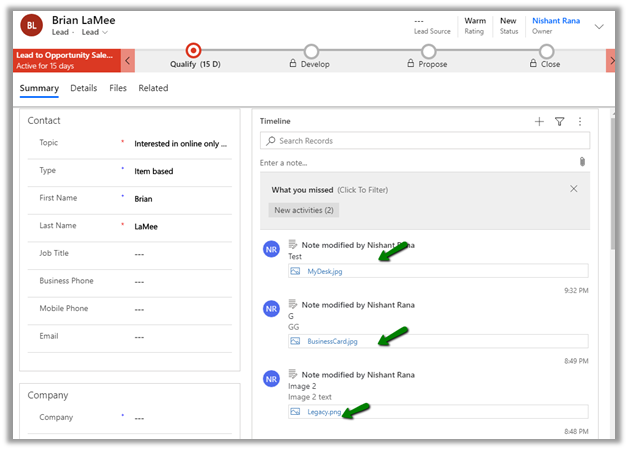This screenshot has height=450, width=628.
Task: Open timeline more options vertical ellipsis
Action: click(x=580, y=121)
